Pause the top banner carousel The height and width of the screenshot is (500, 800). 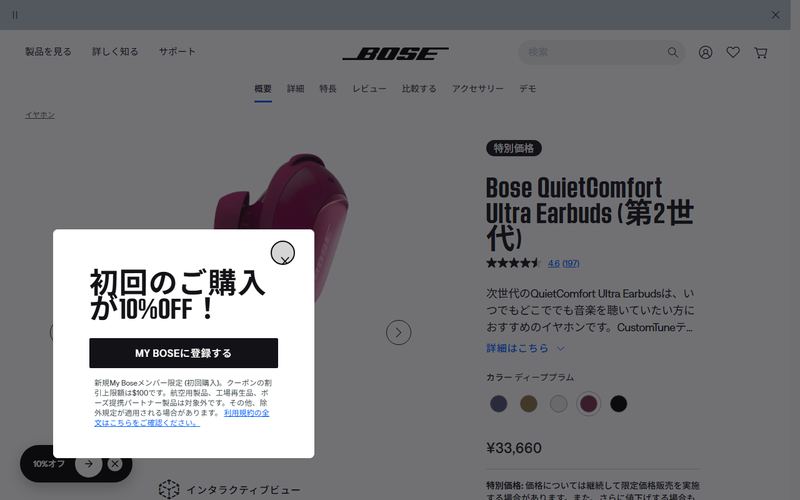[x=15, y=15]
